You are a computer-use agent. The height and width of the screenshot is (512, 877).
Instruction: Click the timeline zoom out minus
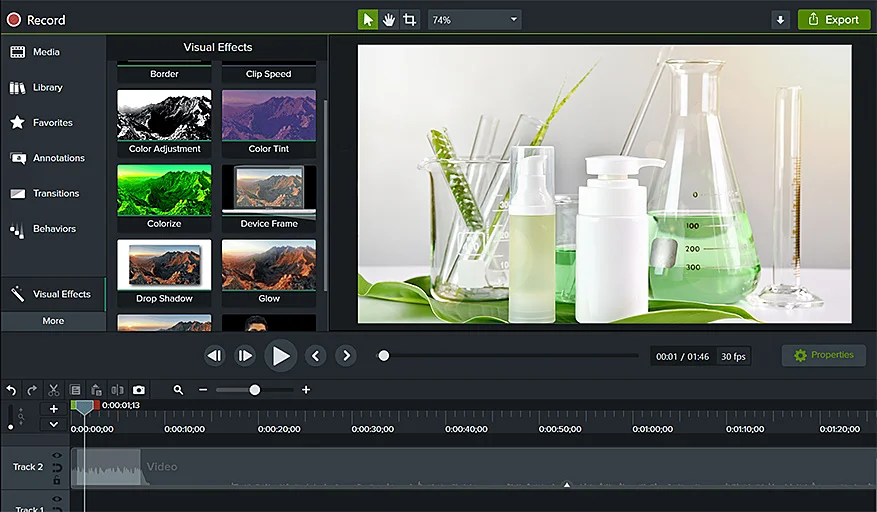click(203, 390)
